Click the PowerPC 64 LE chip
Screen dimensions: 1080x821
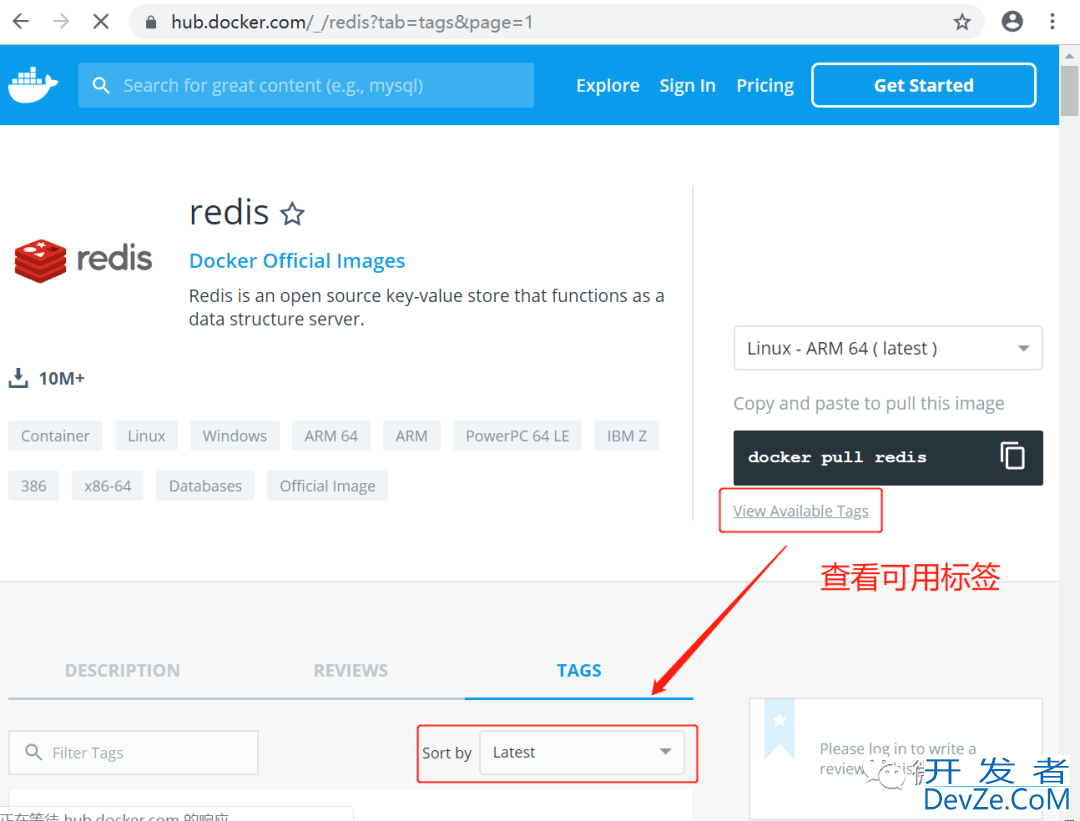(517, 436)
